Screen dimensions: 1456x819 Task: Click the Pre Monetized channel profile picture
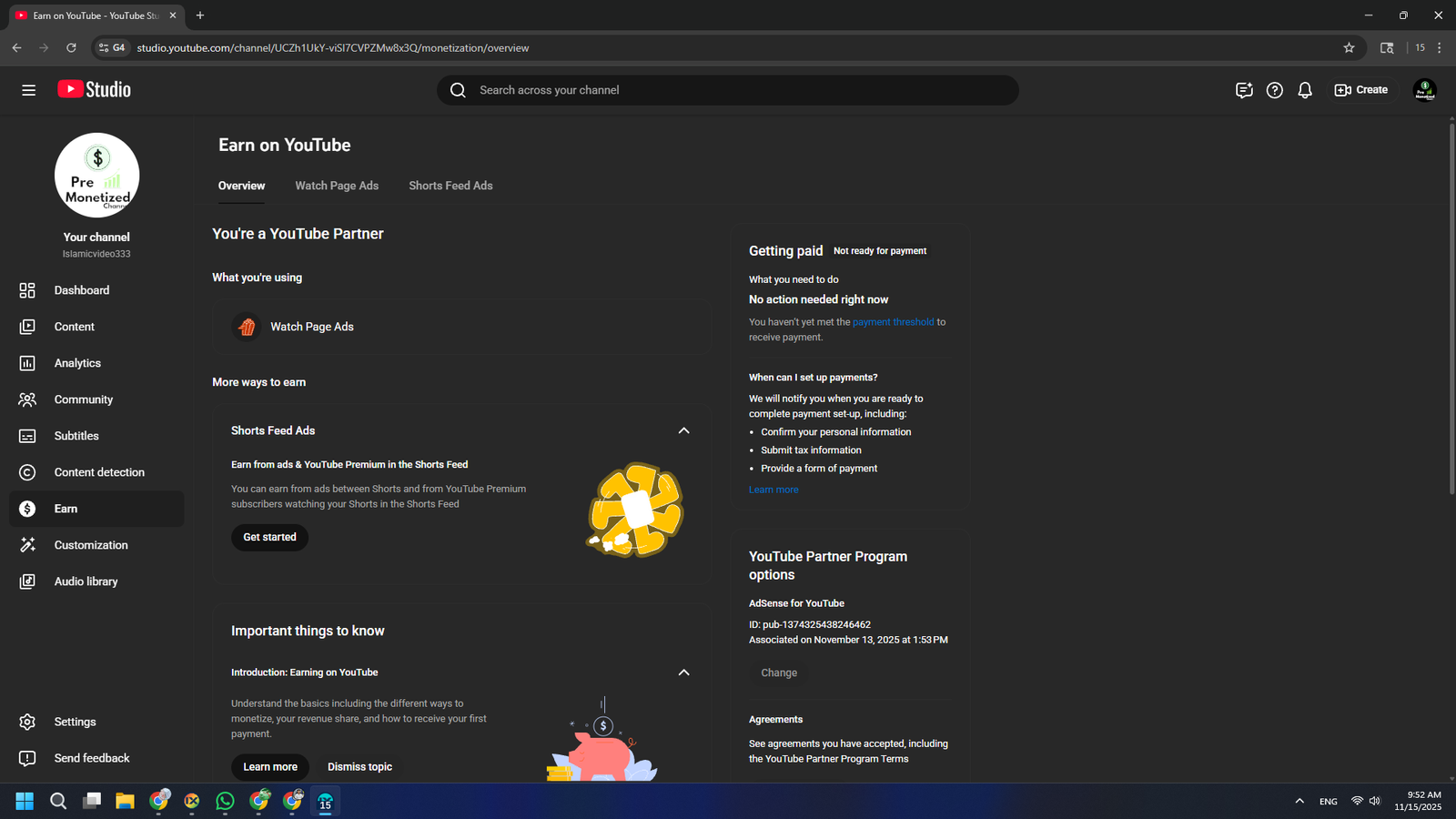point(96,176)
